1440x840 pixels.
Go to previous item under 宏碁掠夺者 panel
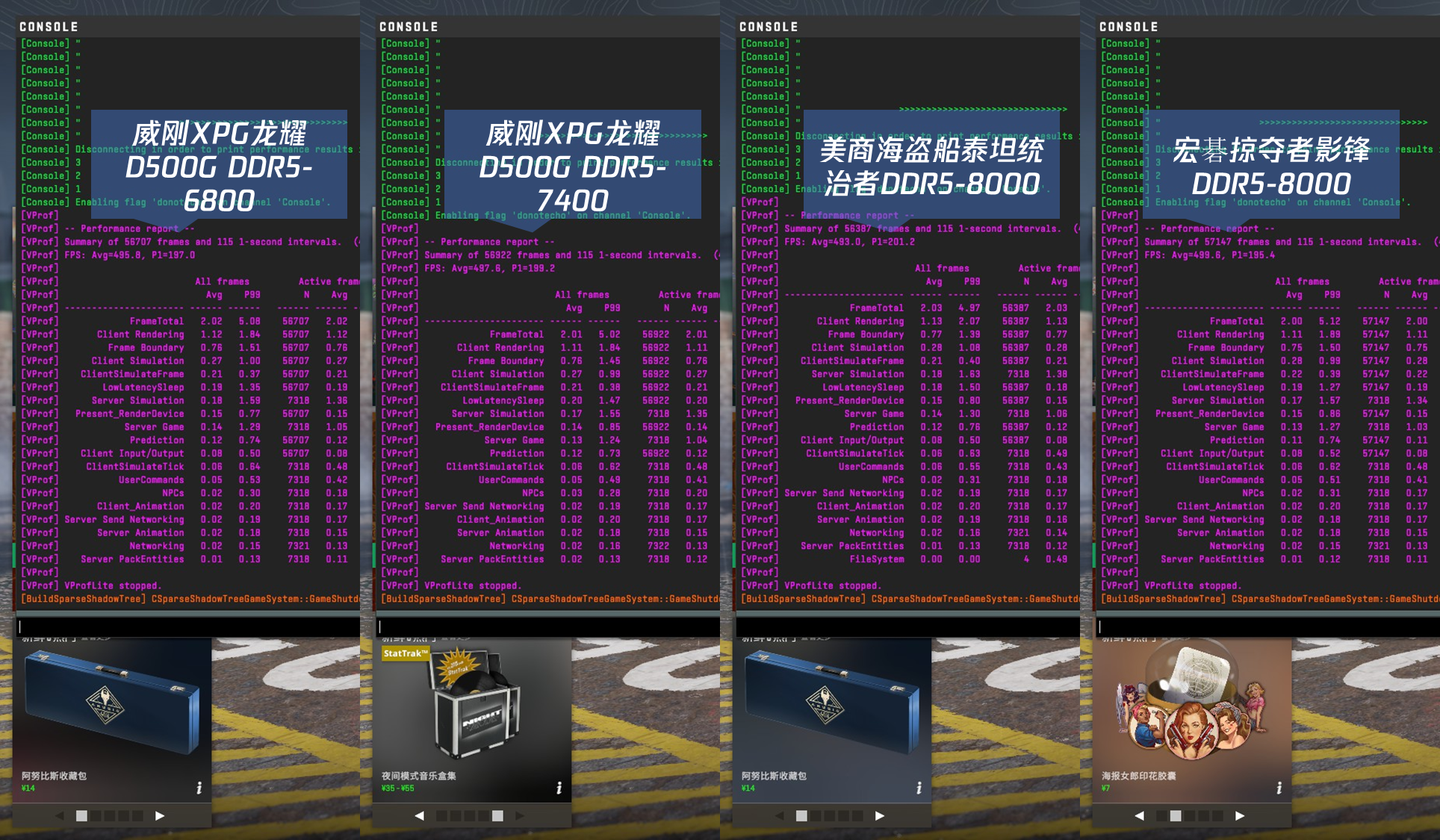(1139, 815)
